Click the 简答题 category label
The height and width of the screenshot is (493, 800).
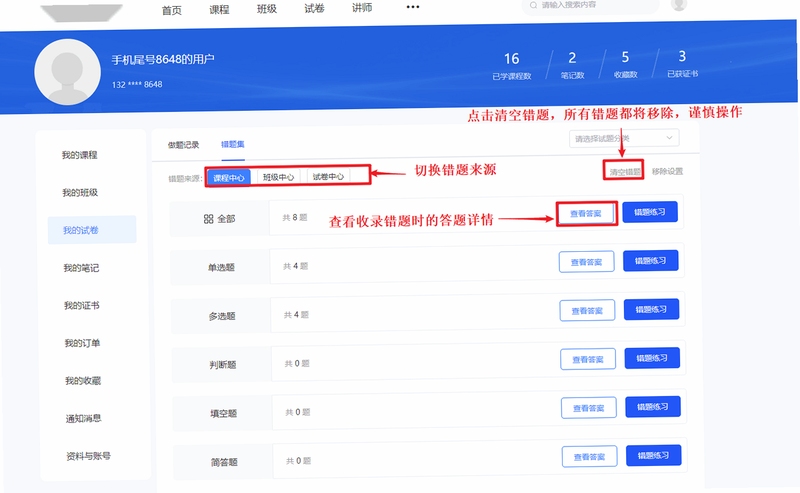coord(224,462)
